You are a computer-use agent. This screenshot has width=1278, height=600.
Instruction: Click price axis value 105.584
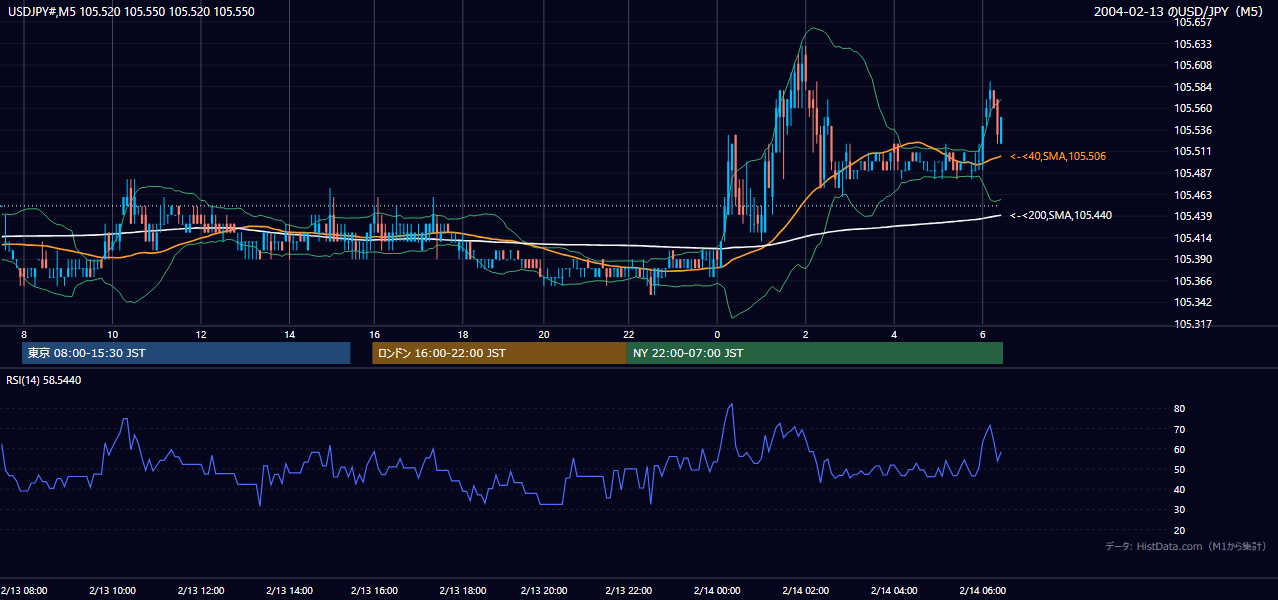click(x=1194, y=87)
